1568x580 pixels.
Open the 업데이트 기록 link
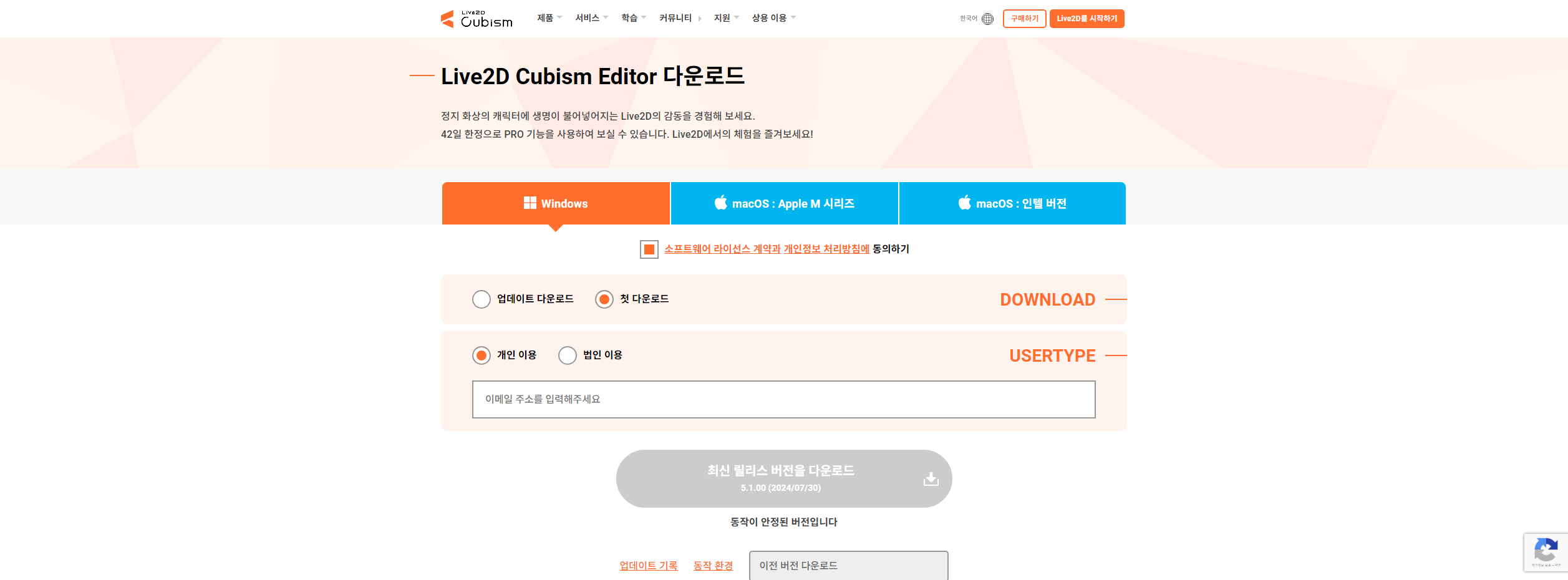tap(649, 566)
